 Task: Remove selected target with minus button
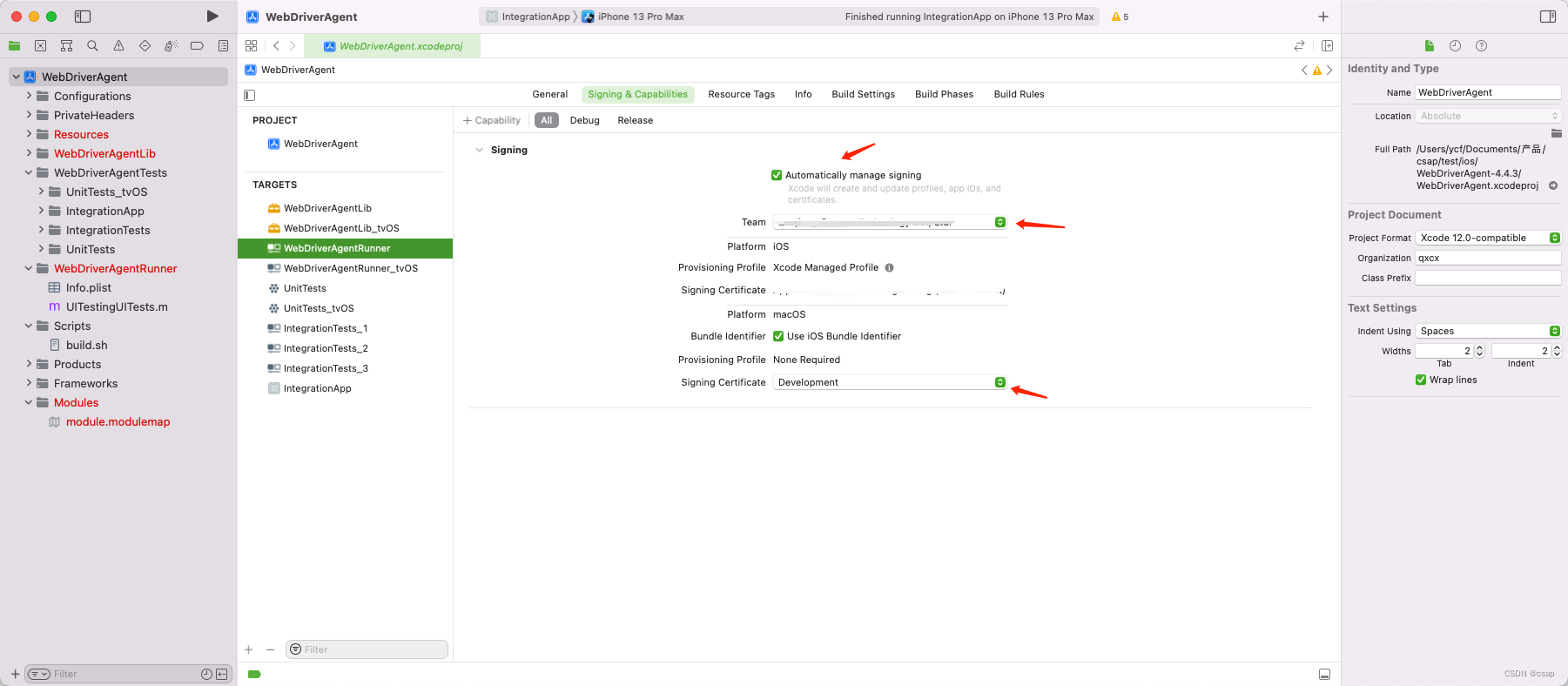[x=270, y=649]
